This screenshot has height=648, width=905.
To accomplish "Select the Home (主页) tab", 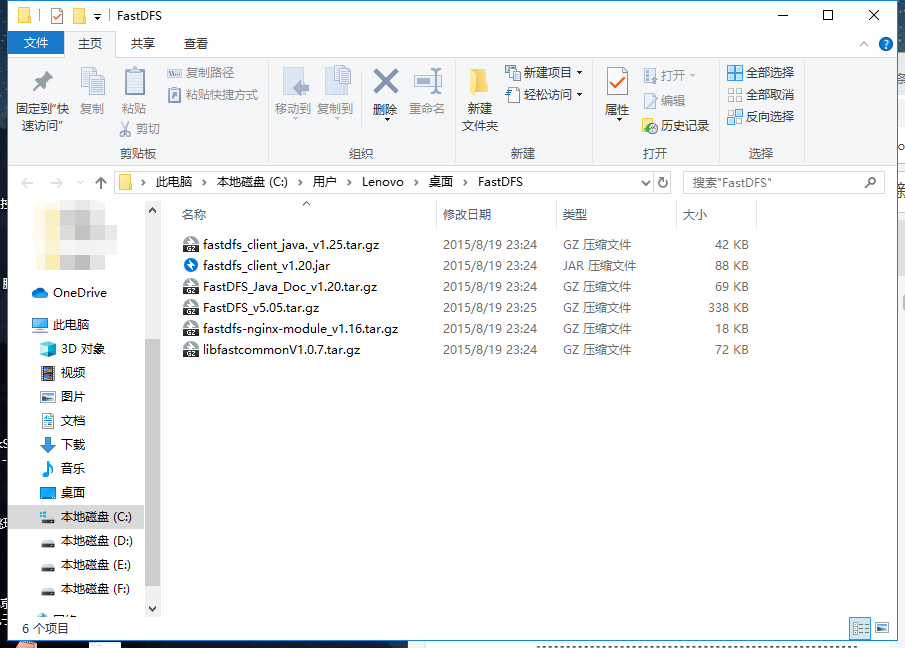I will click(90, 44).
